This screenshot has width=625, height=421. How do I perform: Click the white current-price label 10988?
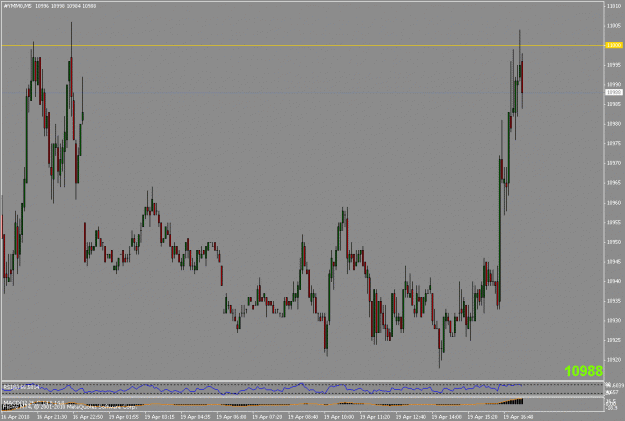(614, 92)
